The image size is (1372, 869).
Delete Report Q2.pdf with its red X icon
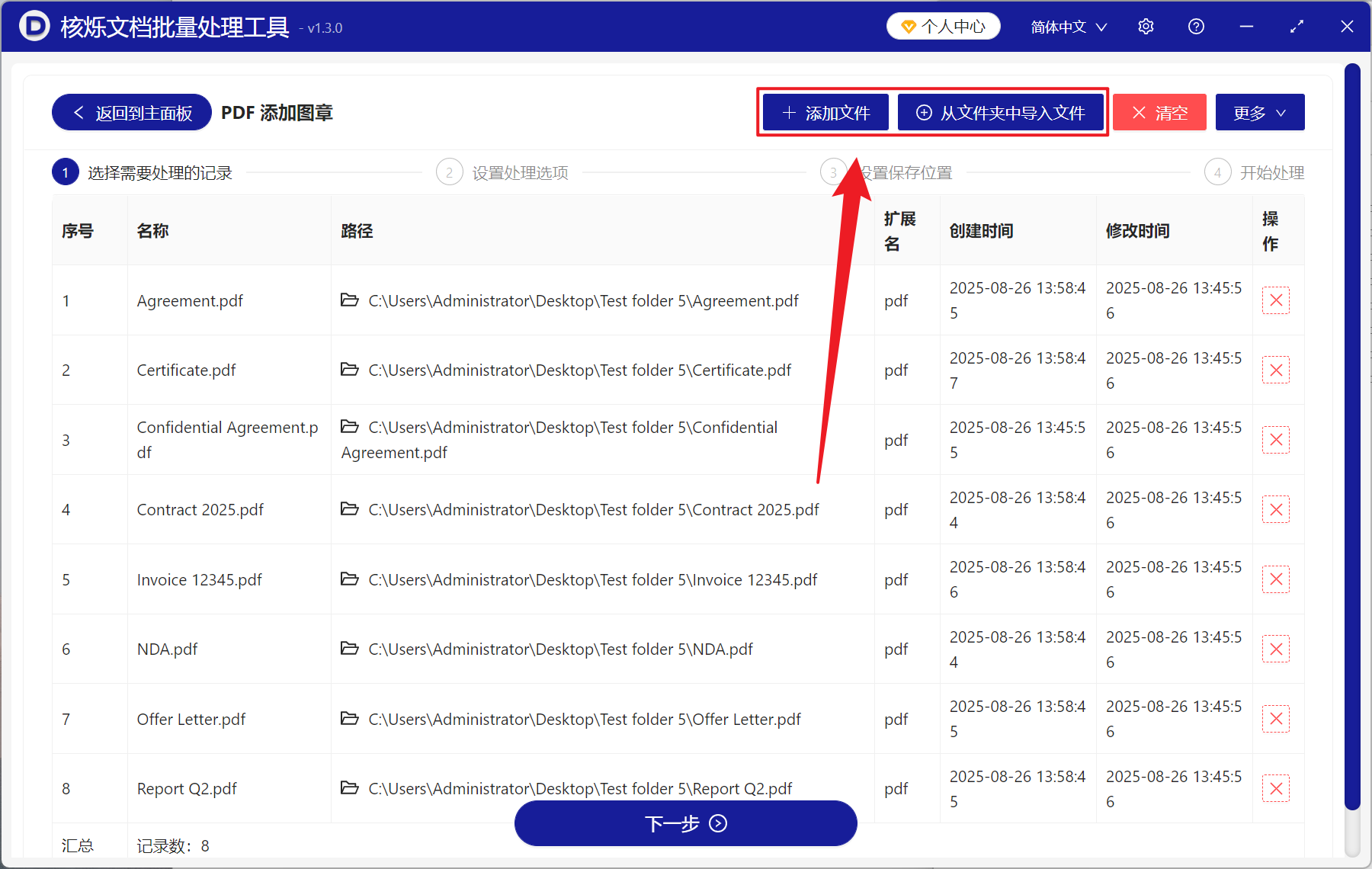tap(1276, 788)
